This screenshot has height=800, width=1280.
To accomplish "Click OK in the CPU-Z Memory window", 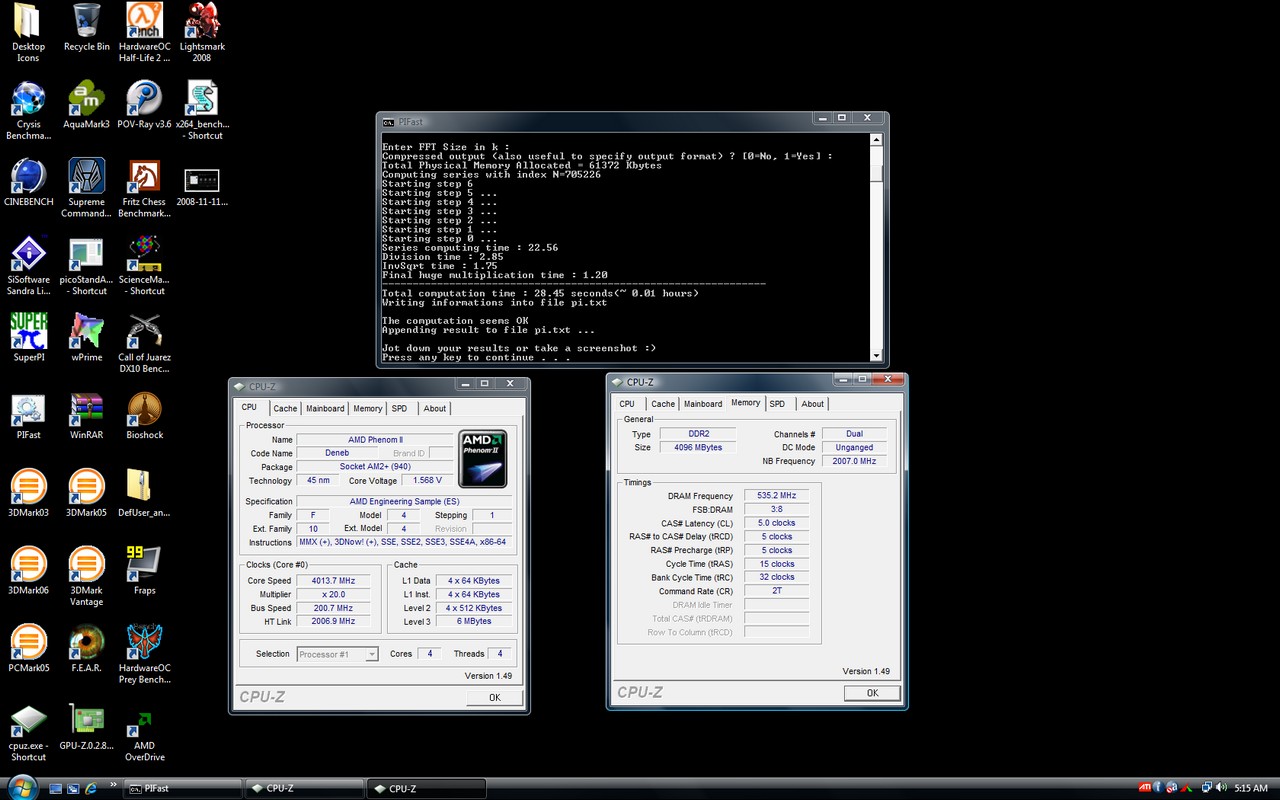I will tap(872, 693).
